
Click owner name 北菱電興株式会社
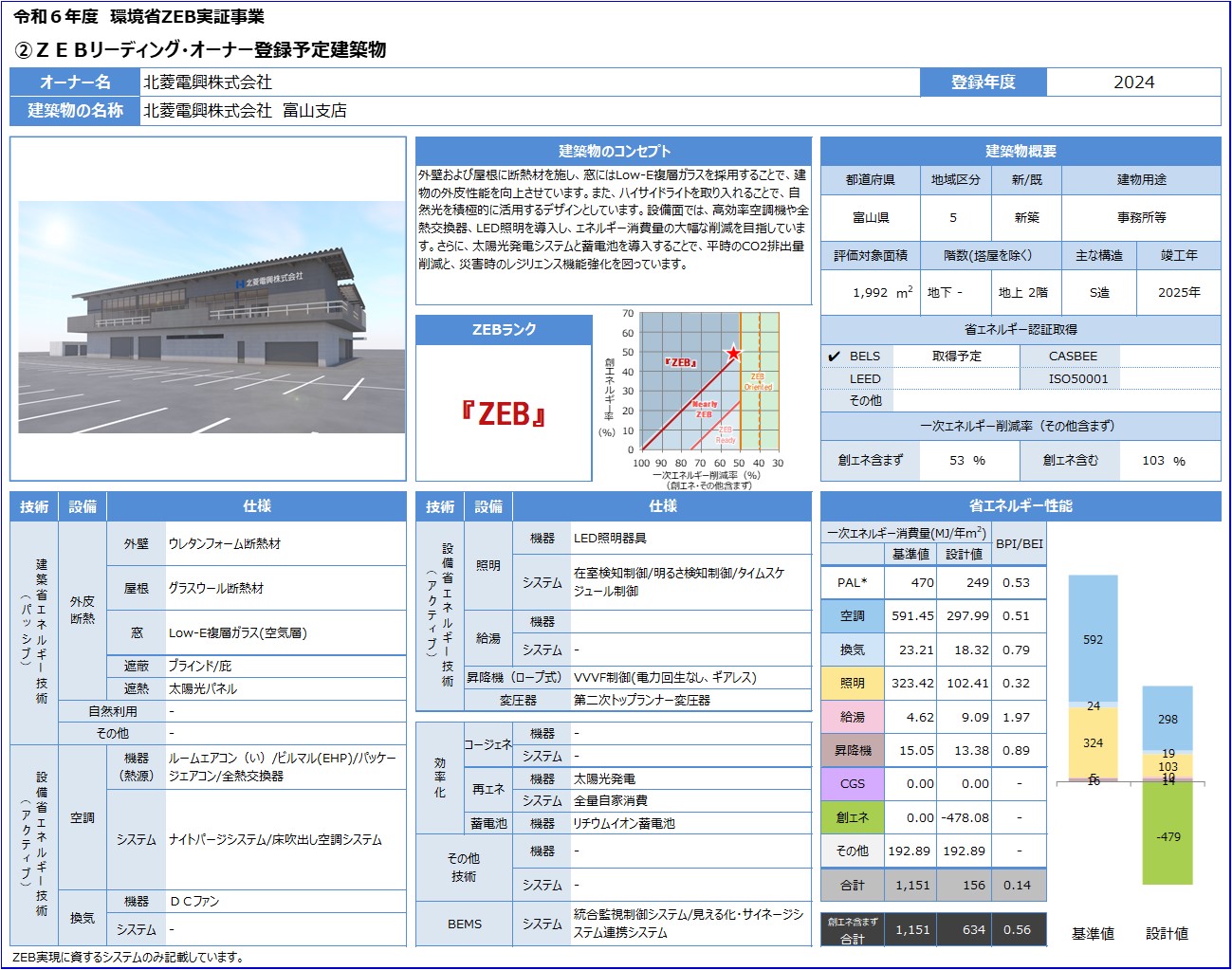point(208,82)
